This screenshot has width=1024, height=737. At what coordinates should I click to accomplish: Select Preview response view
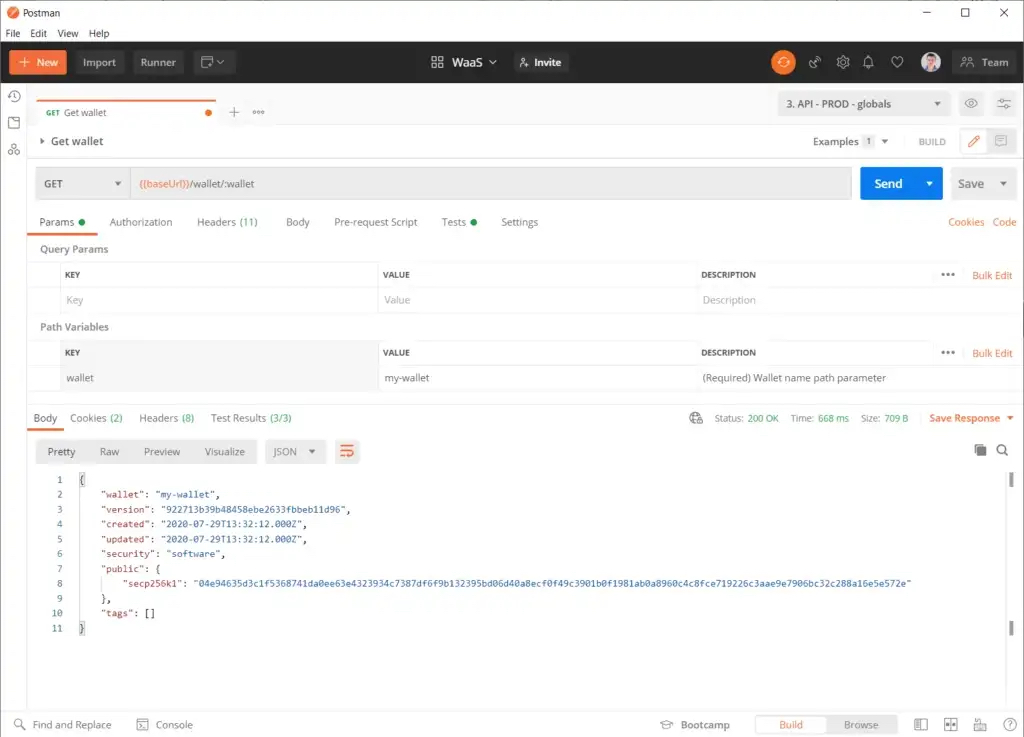pos(162,452)
